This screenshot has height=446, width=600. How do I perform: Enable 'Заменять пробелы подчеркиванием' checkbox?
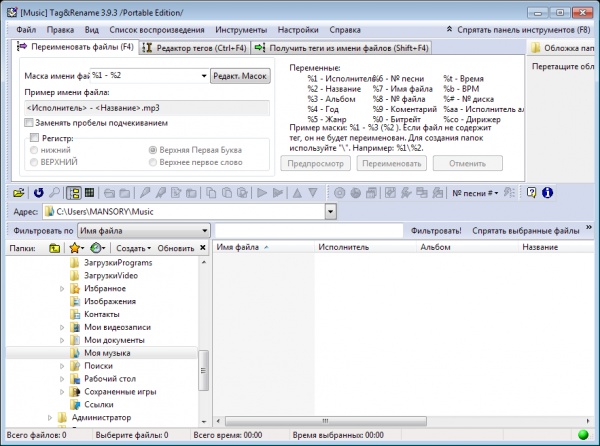(28, 122)
